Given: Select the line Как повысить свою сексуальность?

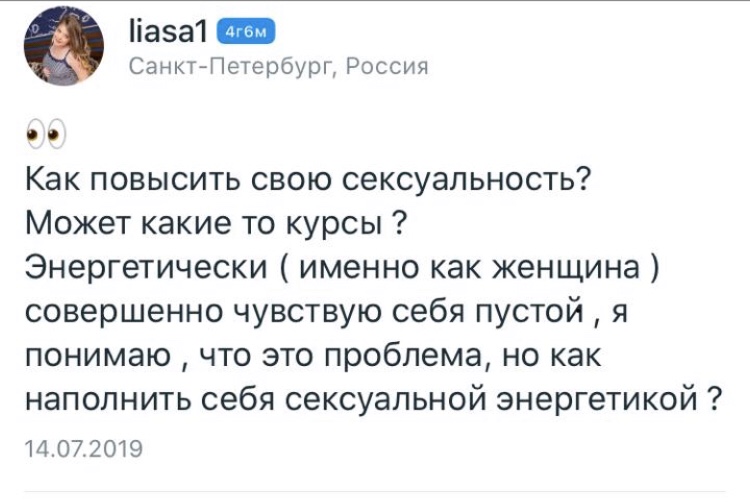Looking at the screenshot, I should click(x=309, y=180).
